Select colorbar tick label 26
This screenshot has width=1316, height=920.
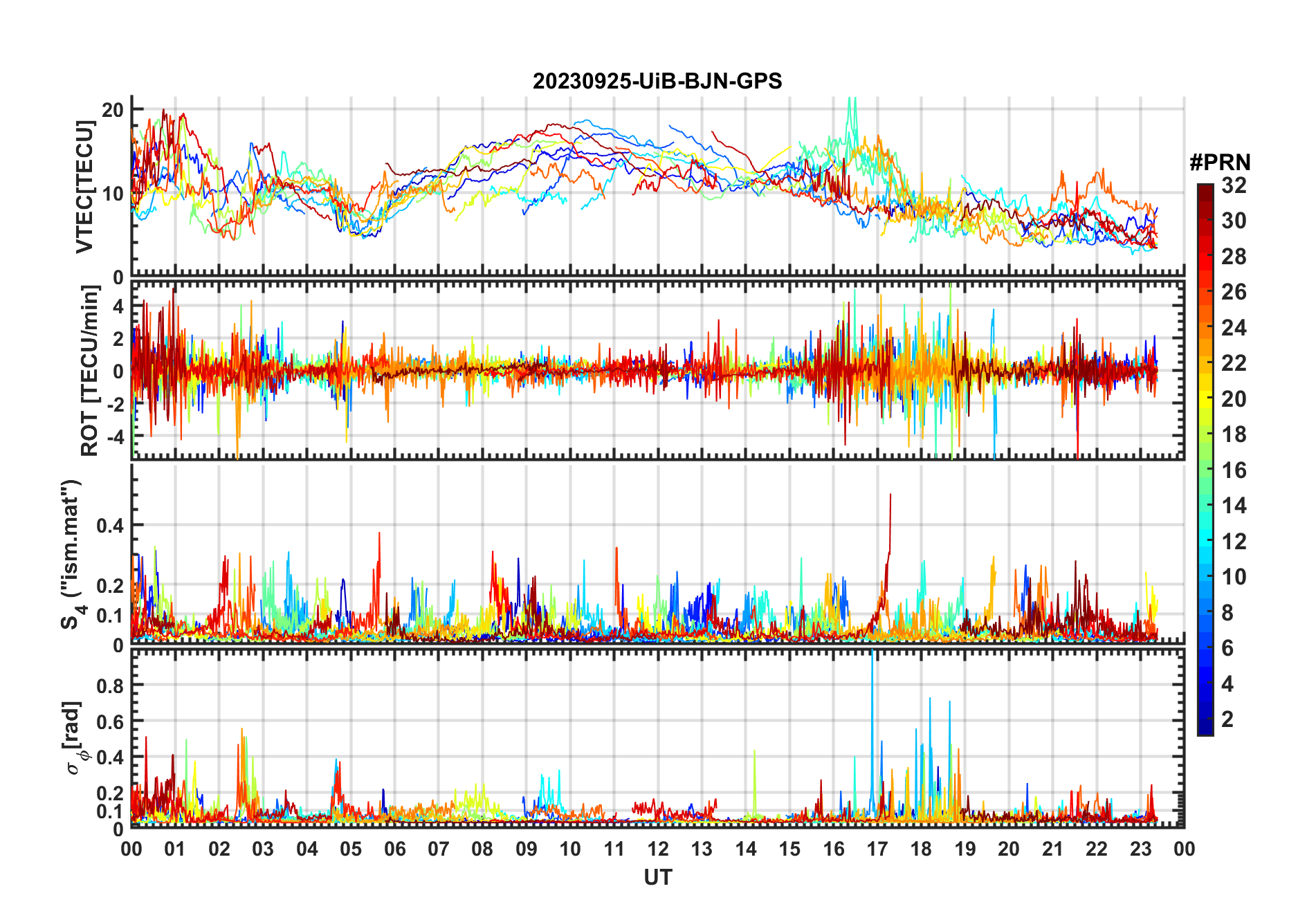coord(1234,292)
